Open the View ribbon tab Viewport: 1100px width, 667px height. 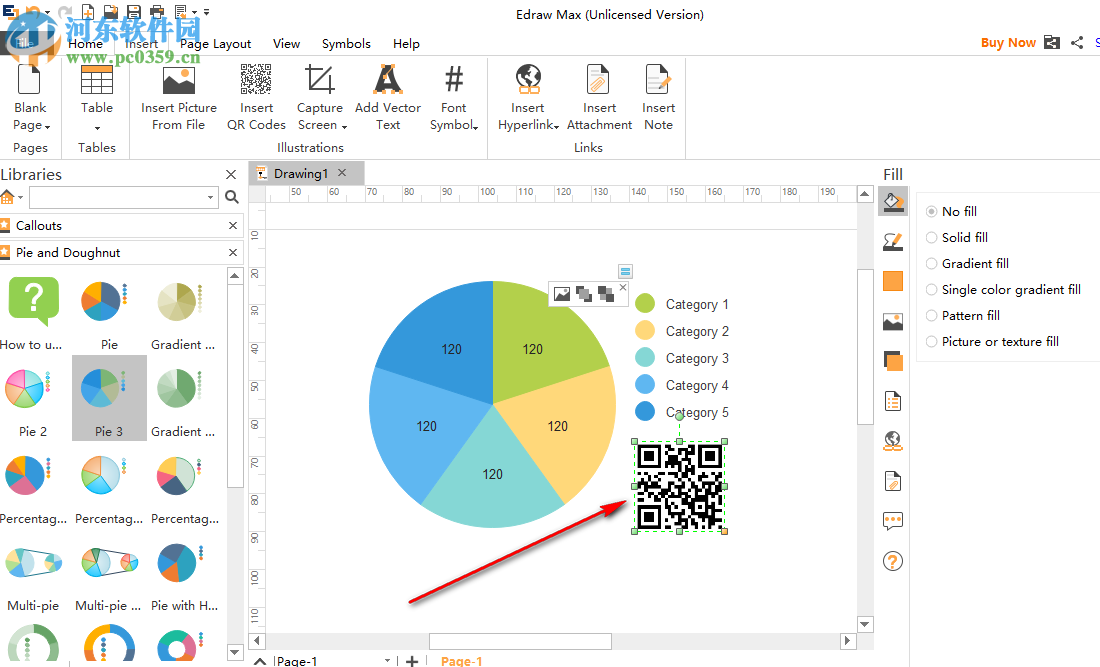[x=286, y=43]
